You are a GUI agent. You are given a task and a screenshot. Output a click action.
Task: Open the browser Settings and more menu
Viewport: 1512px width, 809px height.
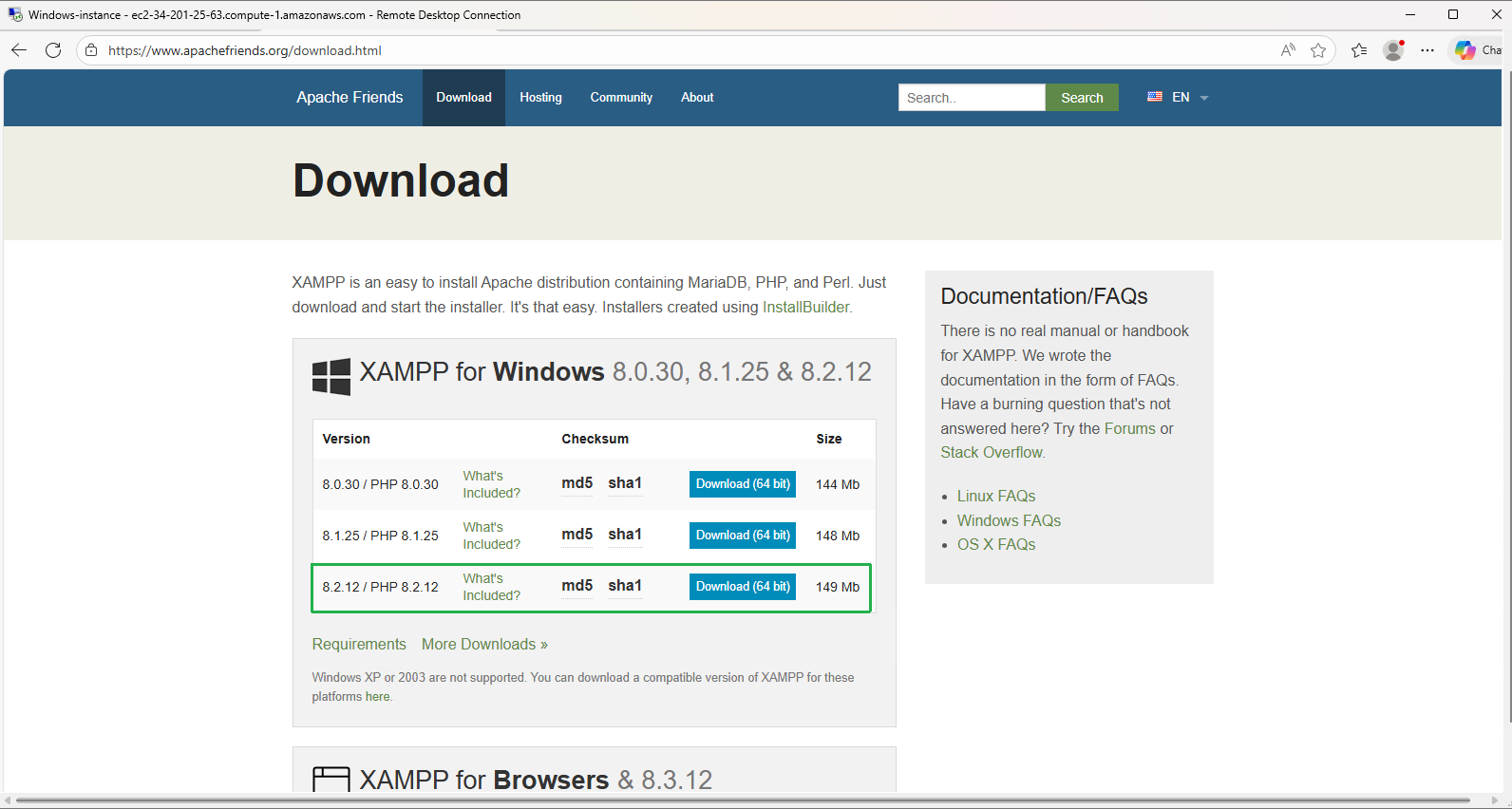pos(1427,50)
